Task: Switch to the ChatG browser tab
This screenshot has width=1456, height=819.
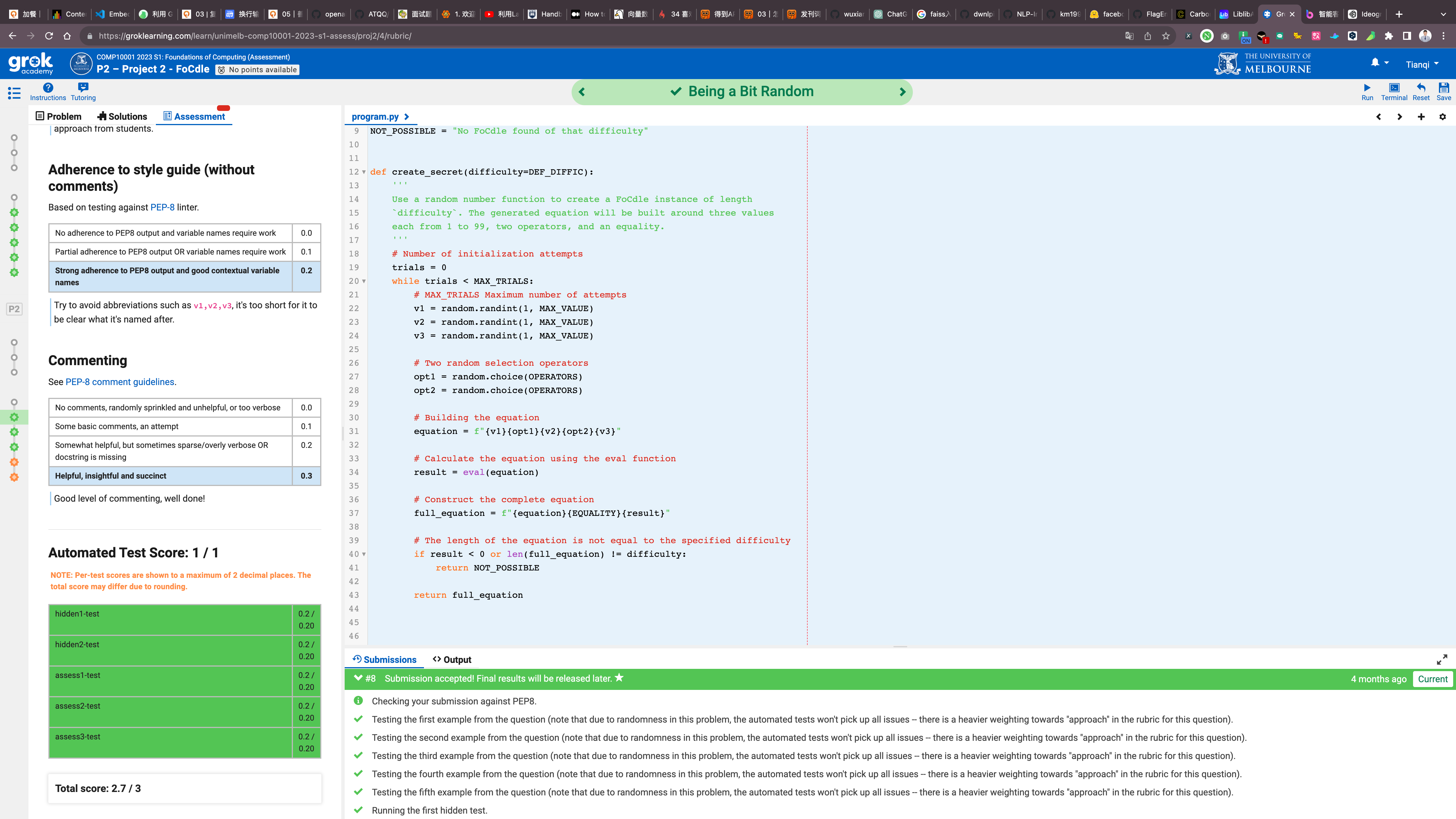Action: click(x=890, y=14)
